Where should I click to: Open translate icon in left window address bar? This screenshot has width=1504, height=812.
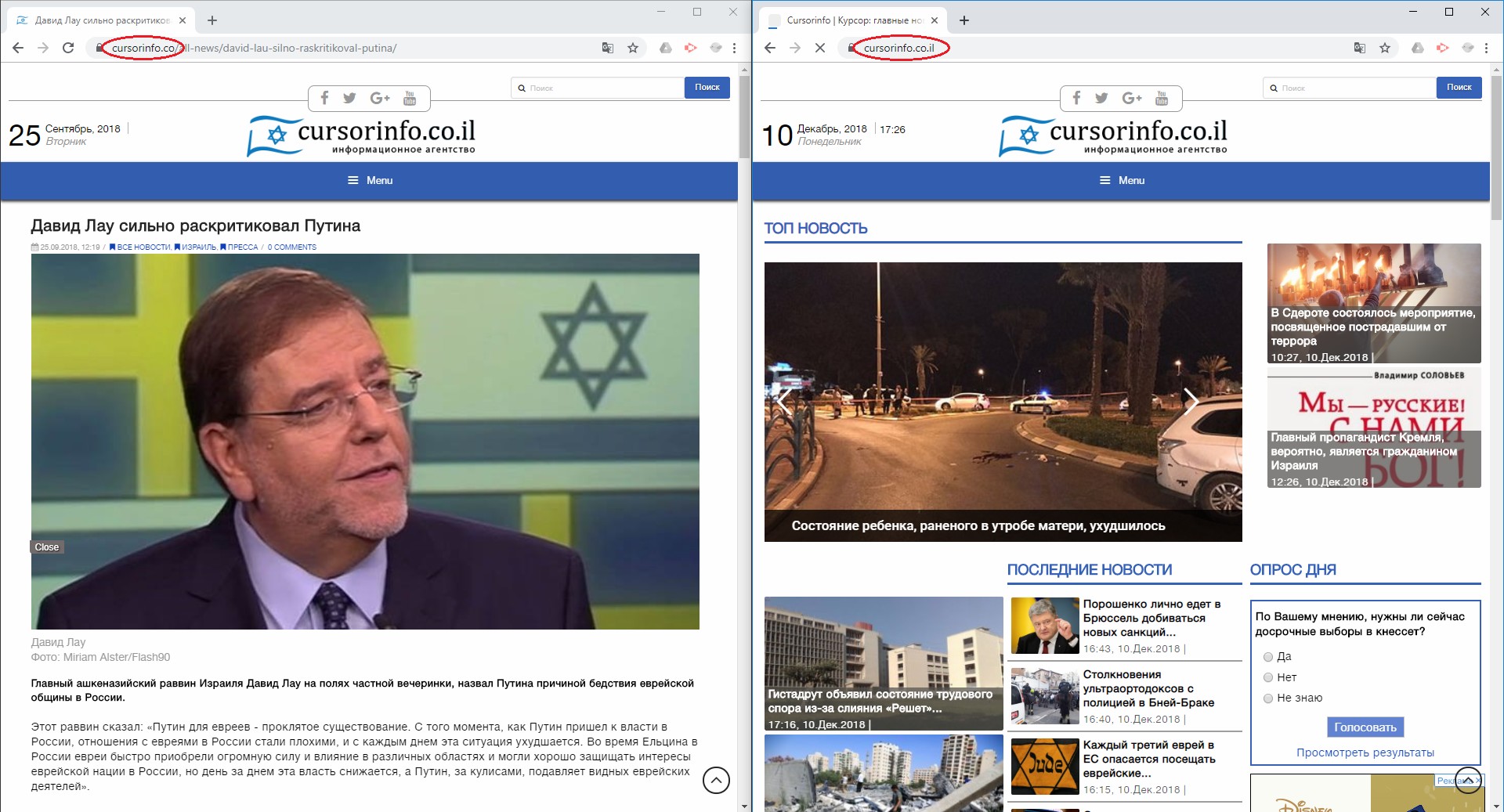point(608,48)
